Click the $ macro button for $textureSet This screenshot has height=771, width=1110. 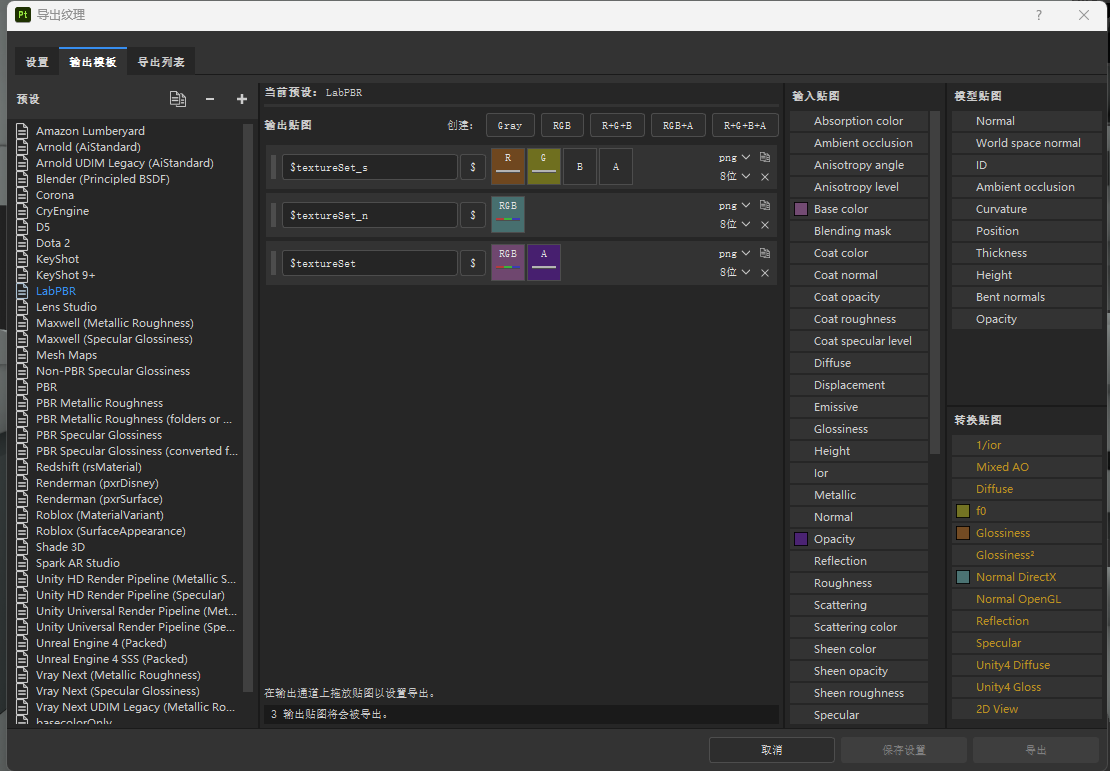473,263
